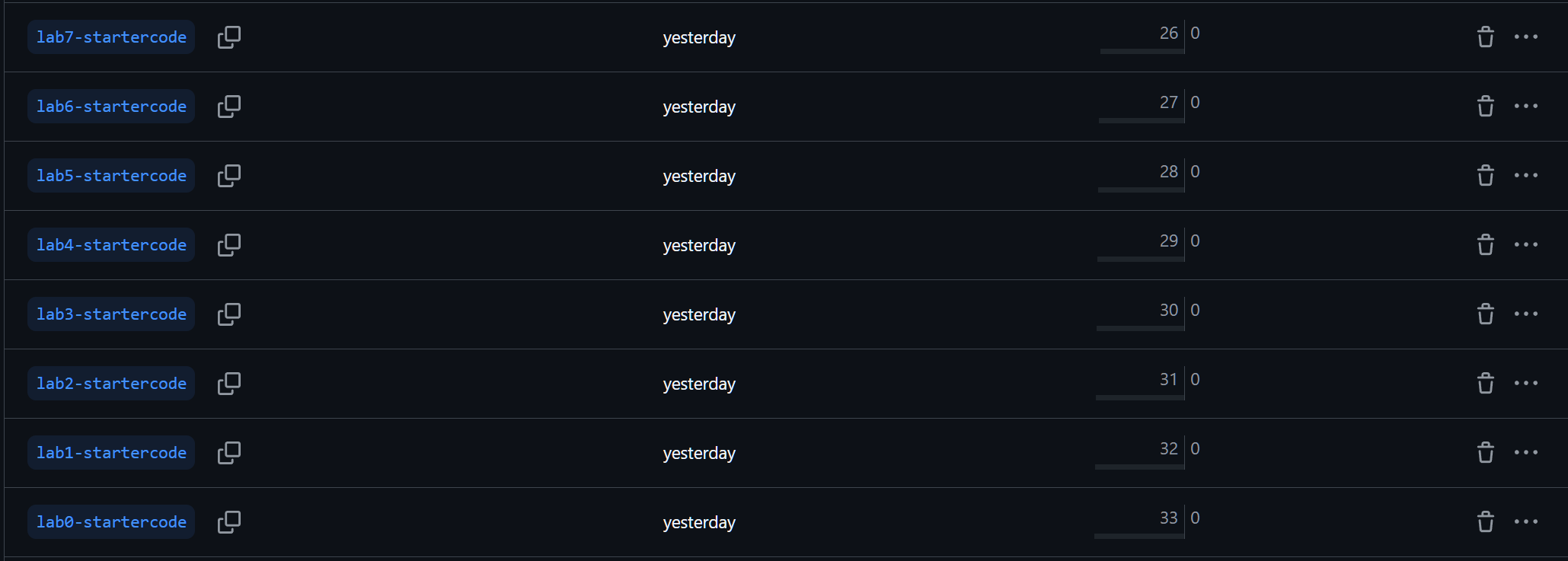This screenshot has width=1568, height=561.
Task: Open the lab1-startercode branch
Action: click(x=111, y=453)
